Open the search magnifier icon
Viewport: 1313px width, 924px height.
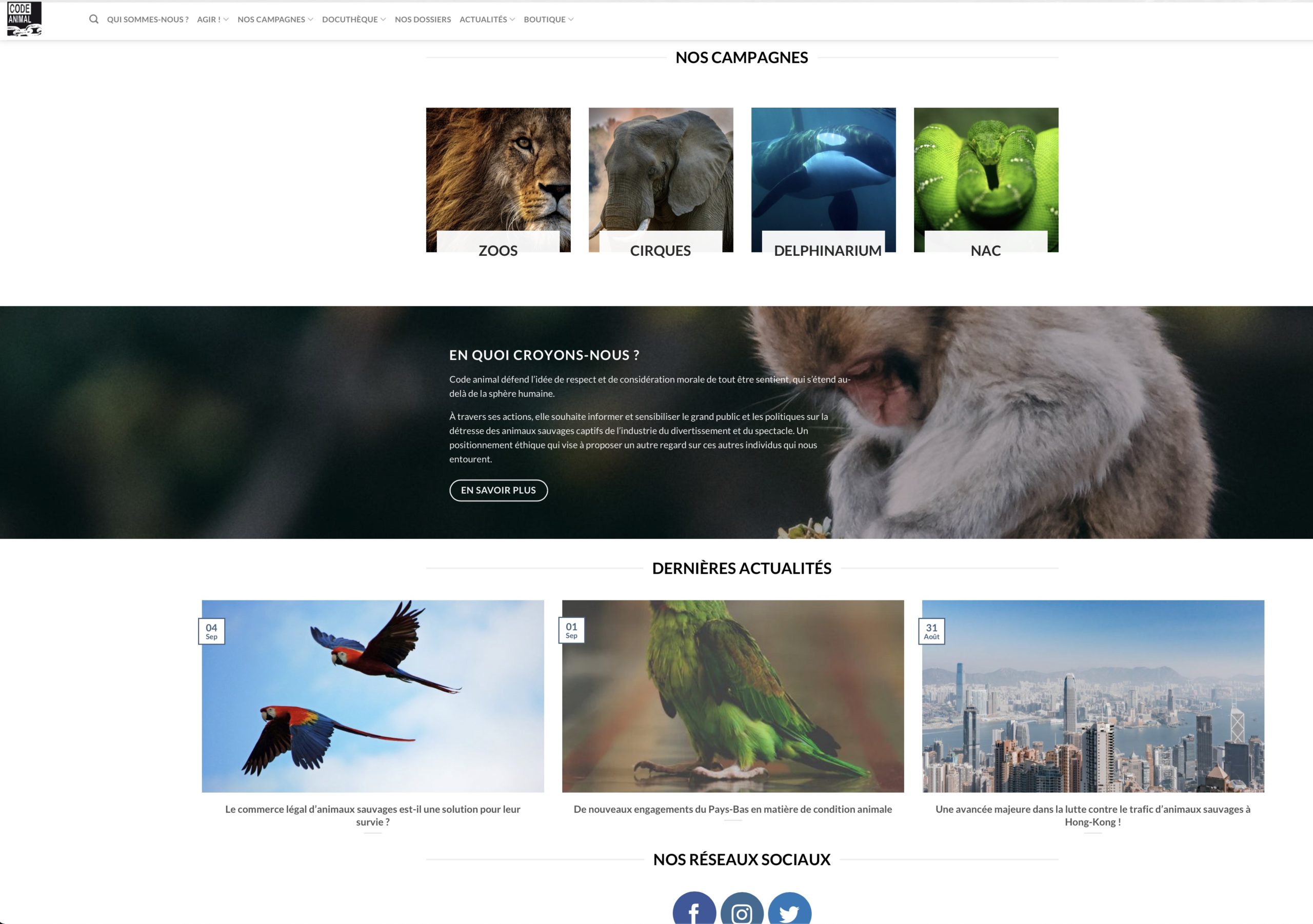click(x=94, y=19)
